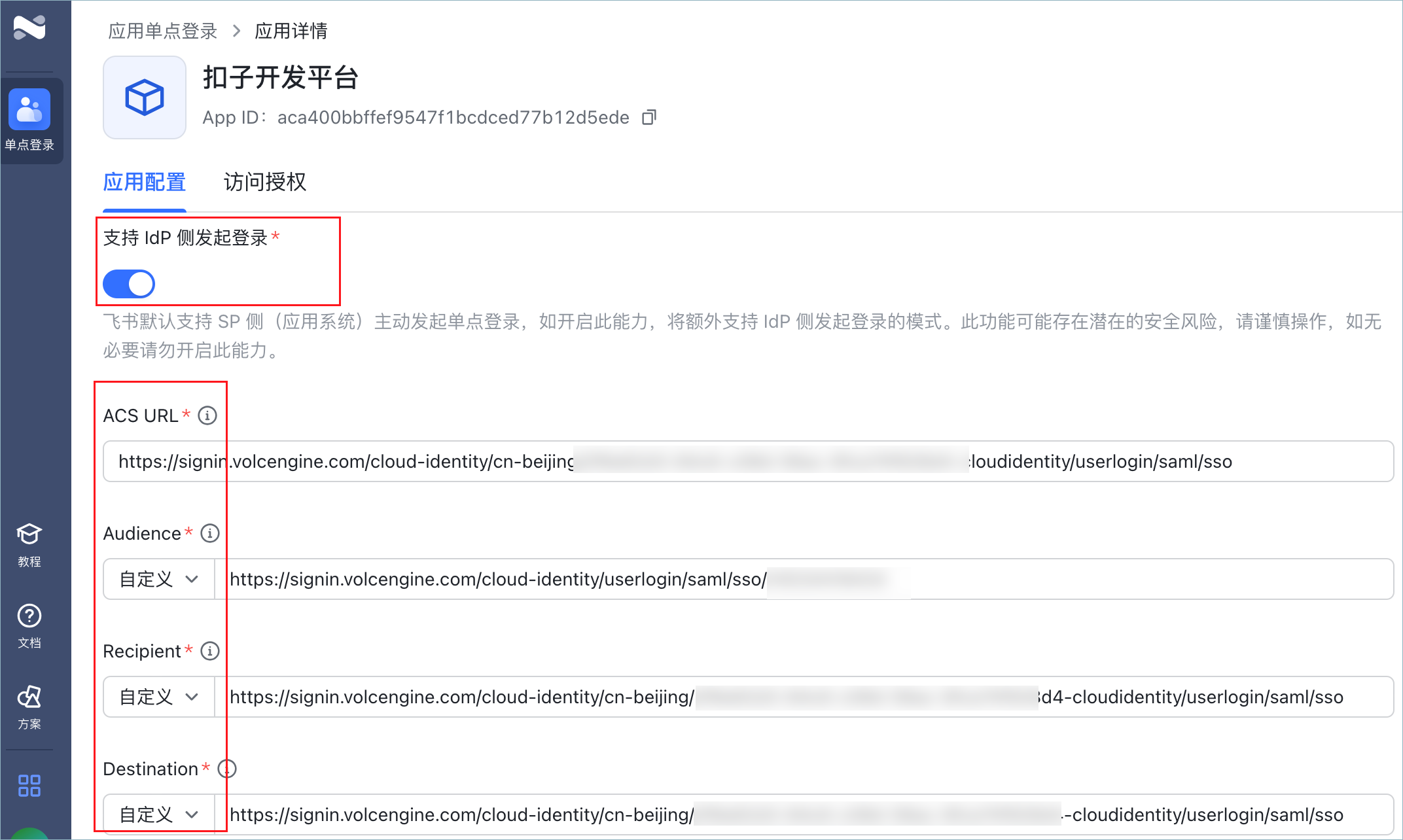The image size is (1403, 840).
Task: View the Recipient info tooltip icon
Action: [x=209, y=650]
